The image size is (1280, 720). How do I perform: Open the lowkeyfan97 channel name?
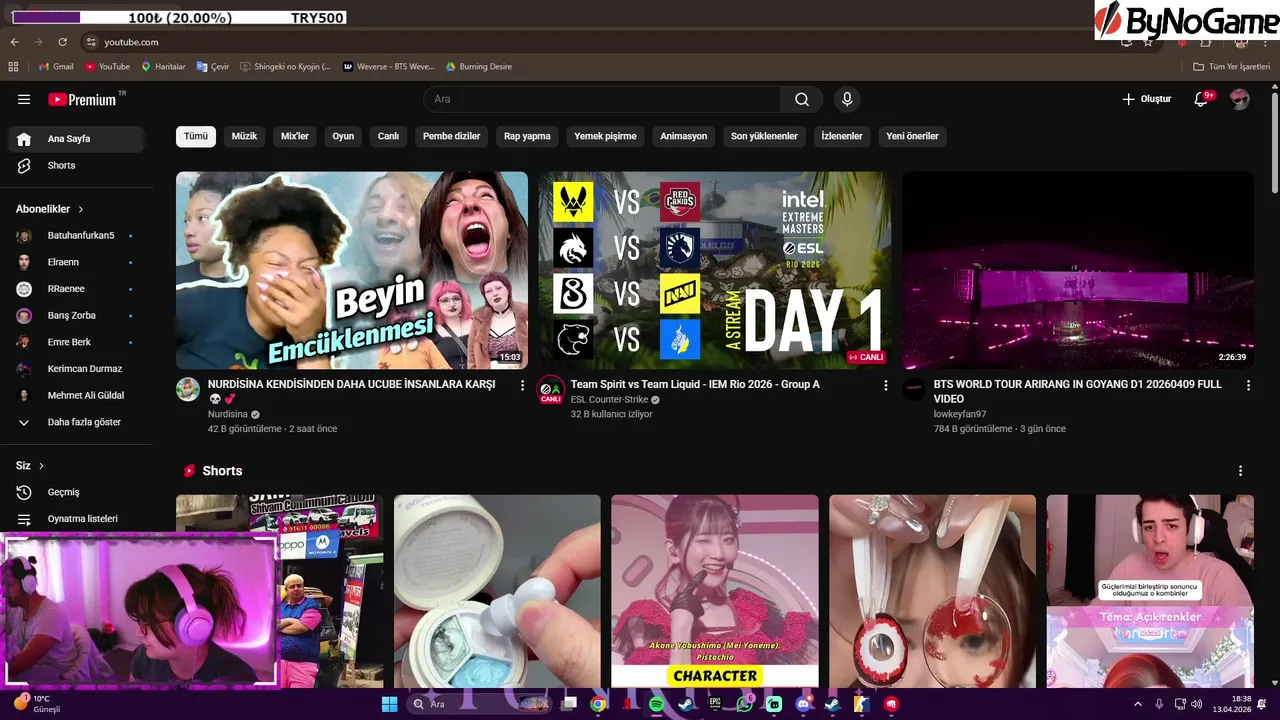point(960,414)
